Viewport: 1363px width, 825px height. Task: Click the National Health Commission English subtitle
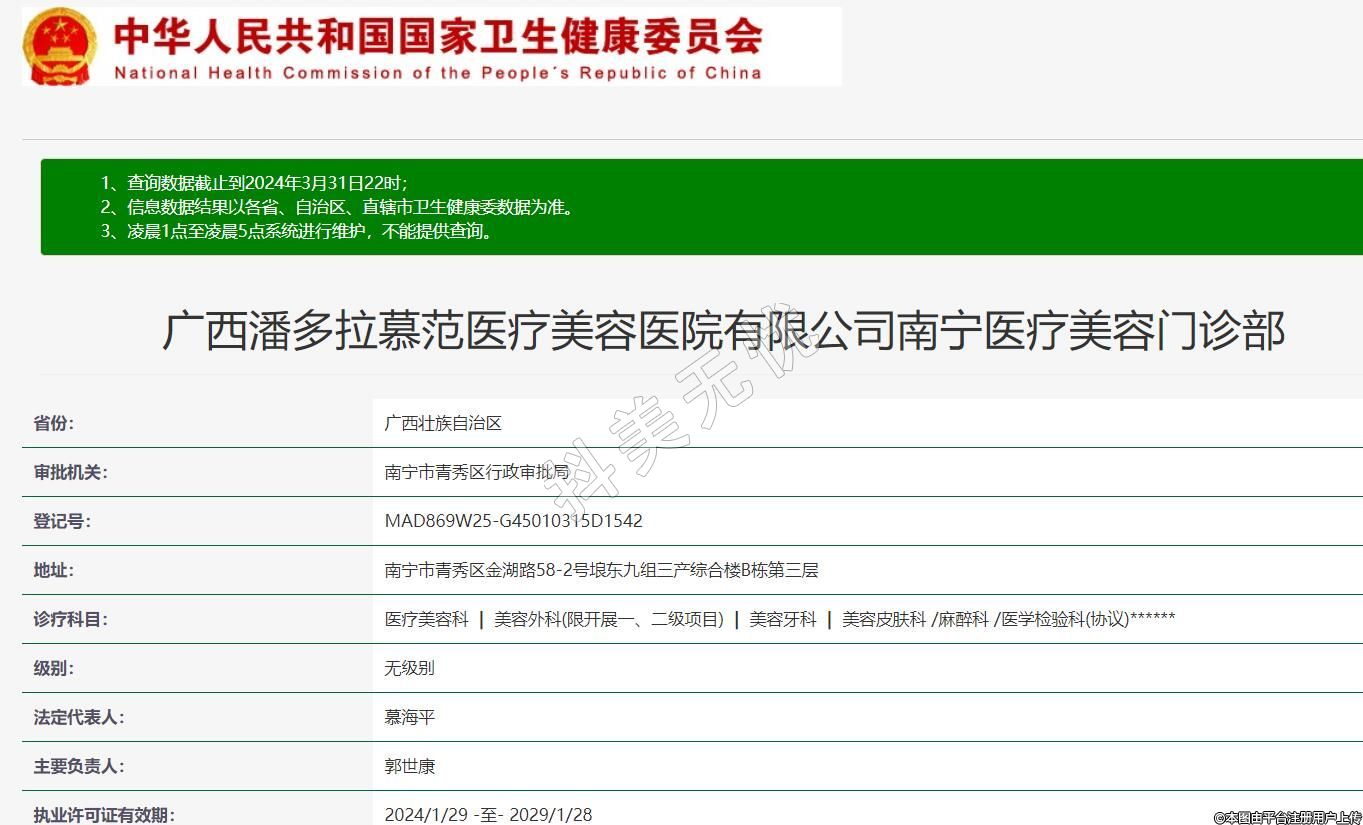pos(437,73)
